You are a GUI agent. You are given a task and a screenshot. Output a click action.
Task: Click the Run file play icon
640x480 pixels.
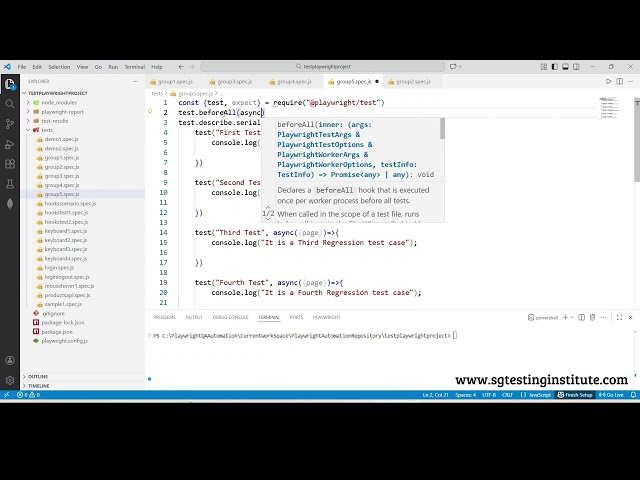(608, 82)
